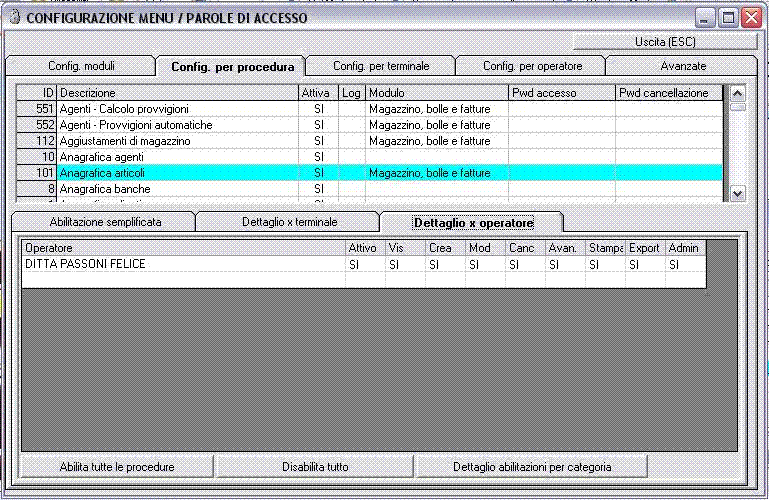Screen dimensions: 769x501
Task: Click Log cell of Agenti - Provvigioni automatiche
Action: (x=352, y=125)
